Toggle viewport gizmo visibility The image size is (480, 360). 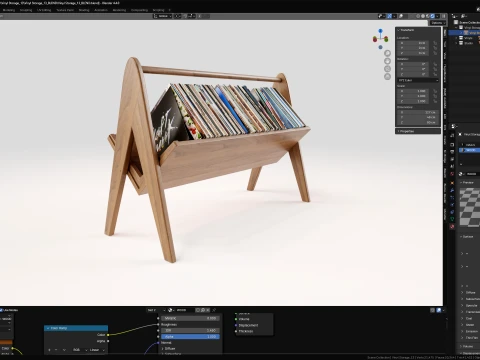(389, 16)
